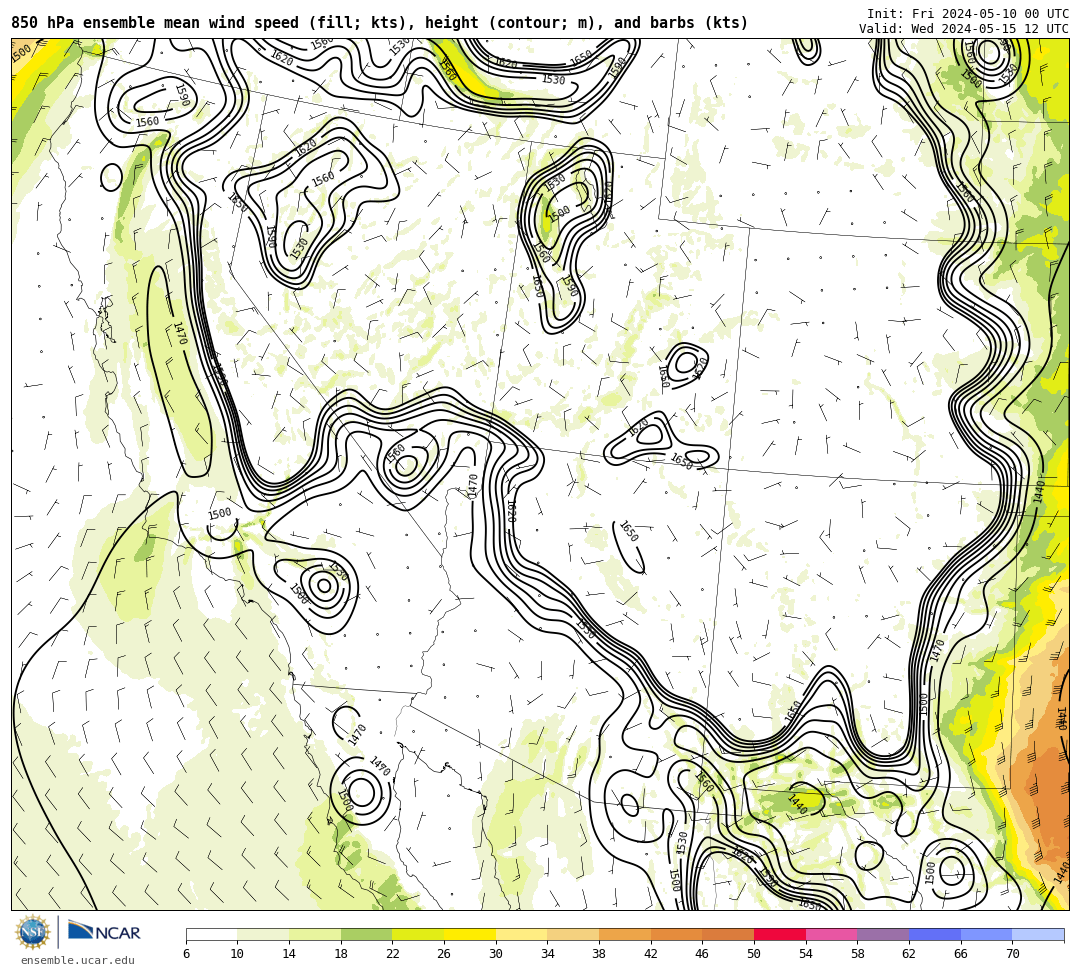Click the pale blue above-70 kts colorbar segment
Image resolution: width=1080 pixels, height=973 pixels.
1038,935
